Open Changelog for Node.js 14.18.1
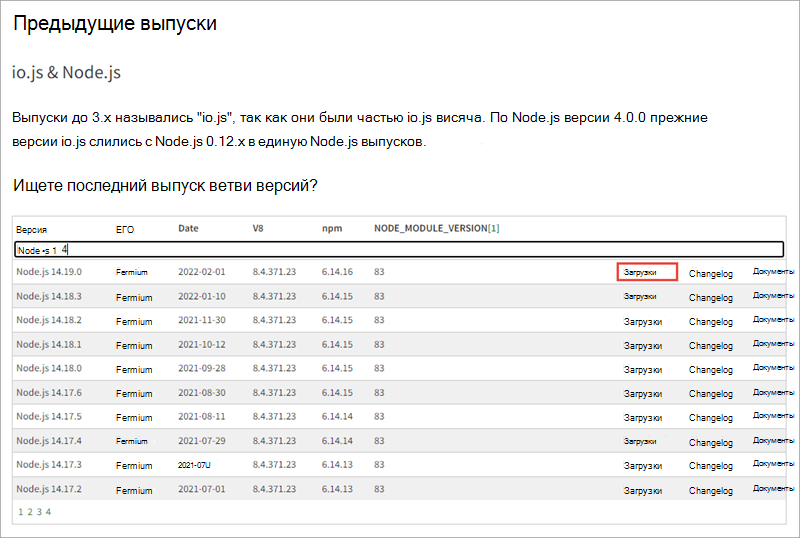Screen dimensions: 800x538 pyautogui.click(x=711, y=346)
